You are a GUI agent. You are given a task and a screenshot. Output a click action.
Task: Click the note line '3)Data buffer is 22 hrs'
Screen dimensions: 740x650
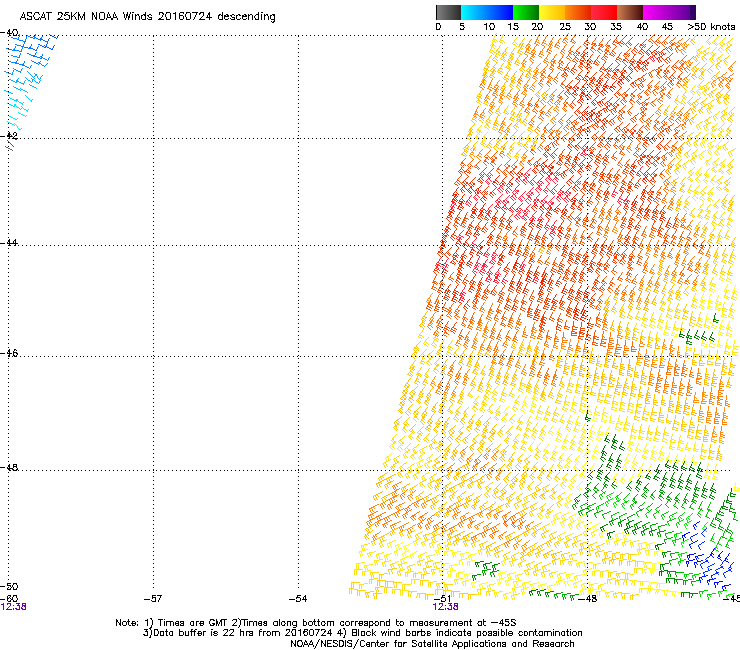[362, 633]
